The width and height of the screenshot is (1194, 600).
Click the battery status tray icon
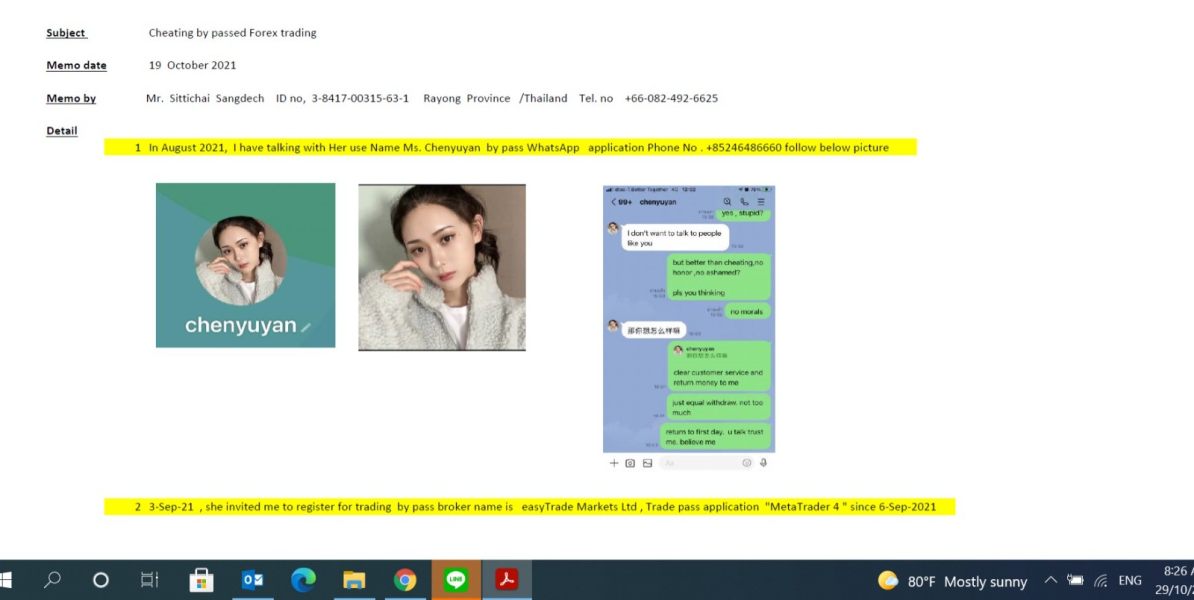pyautogui.click(x=1076, y=581)
